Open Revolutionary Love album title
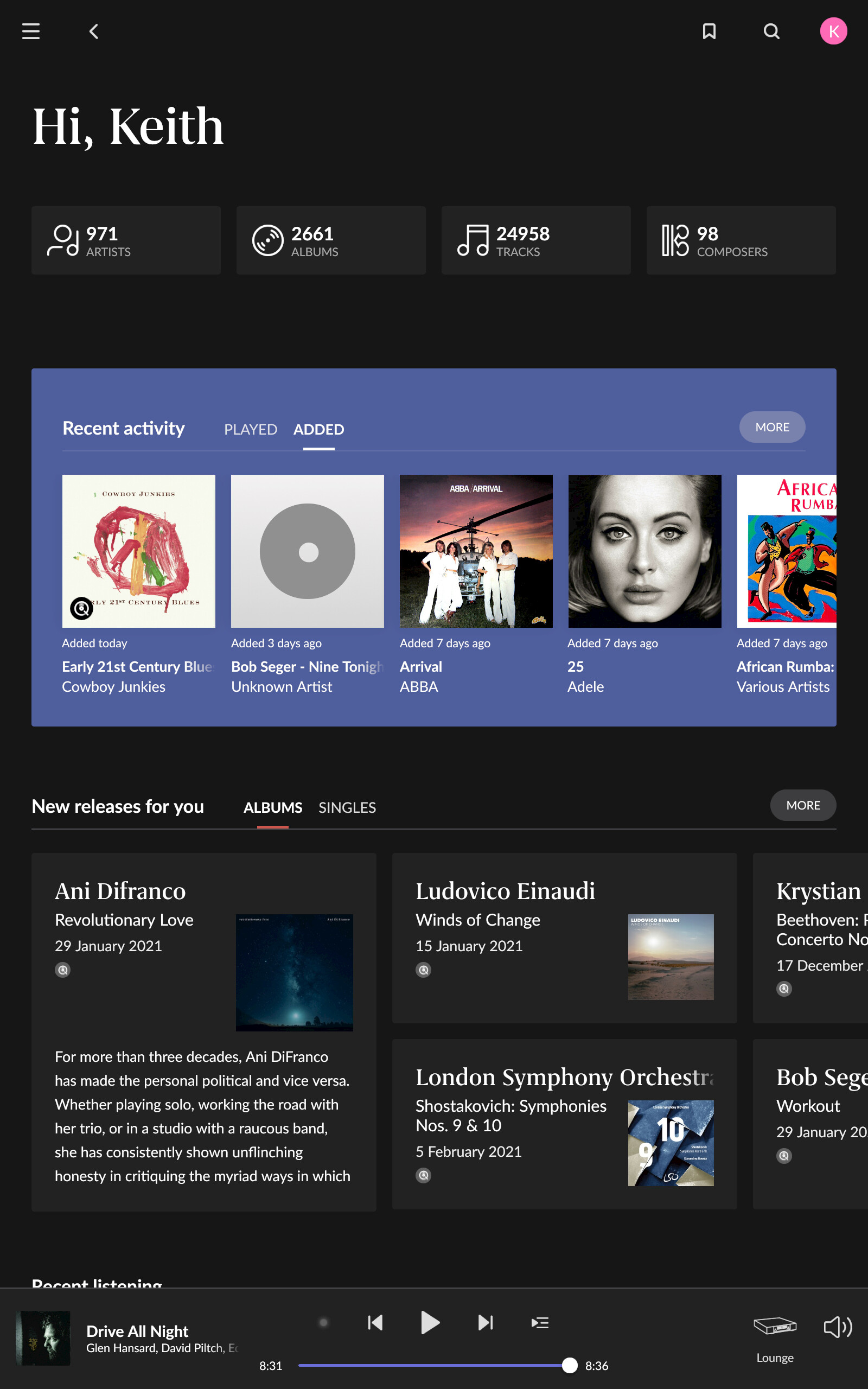 [124, 920]
